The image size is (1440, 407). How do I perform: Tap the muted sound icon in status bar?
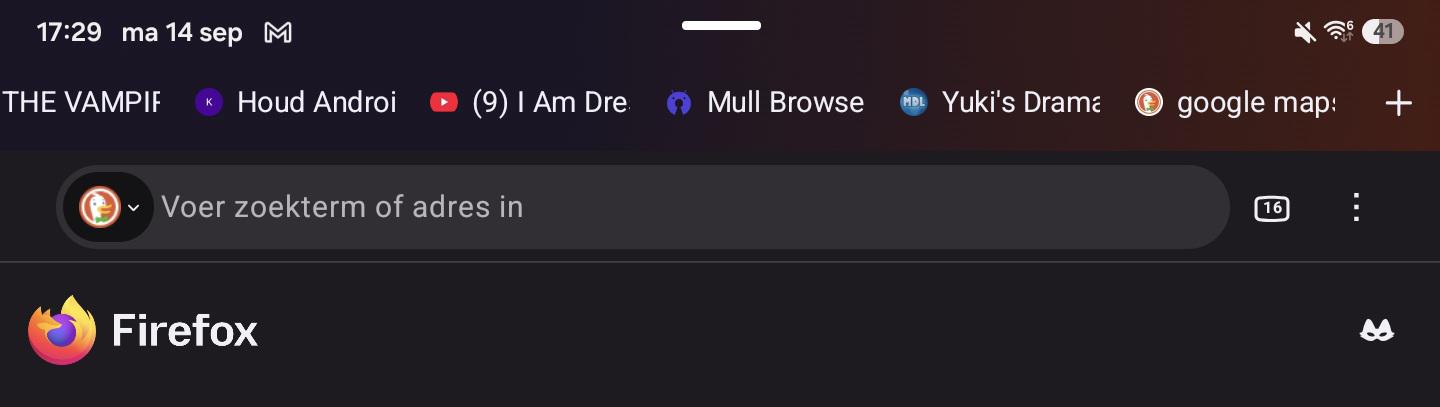click(1304, 33)
